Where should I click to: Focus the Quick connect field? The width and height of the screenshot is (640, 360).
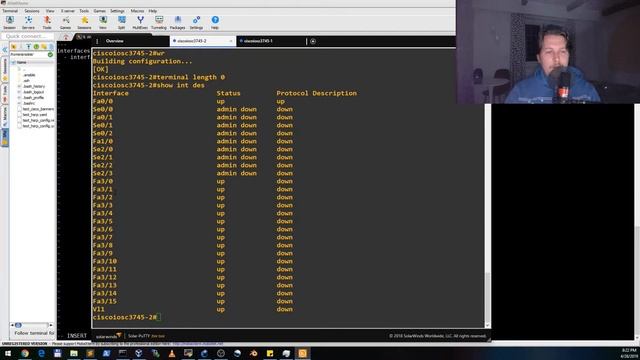(27, 36)
